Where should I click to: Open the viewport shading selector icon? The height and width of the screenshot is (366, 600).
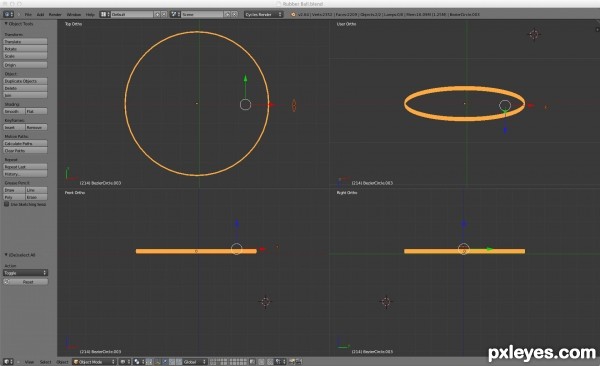[x=124, y=361]
